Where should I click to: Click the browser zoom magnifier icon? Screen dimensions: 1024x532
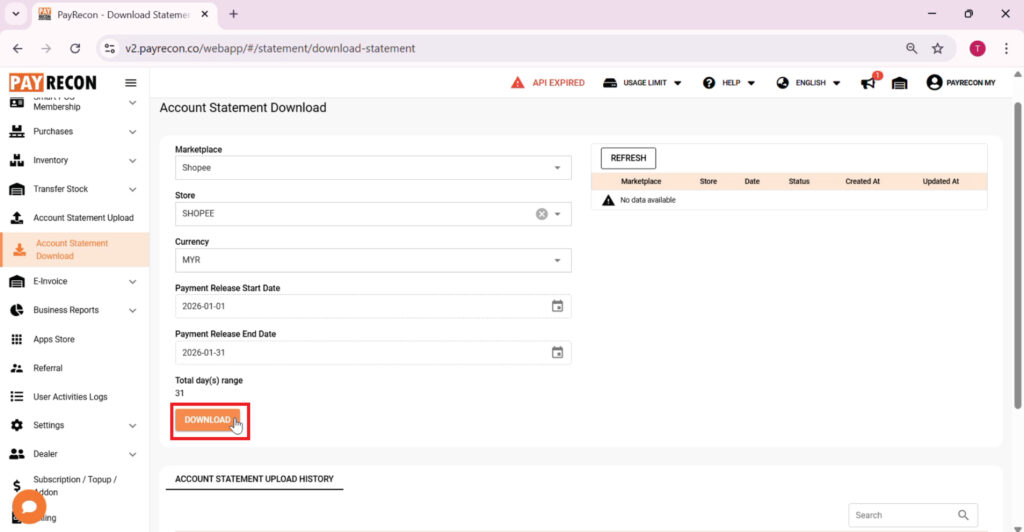coord(912,48)
